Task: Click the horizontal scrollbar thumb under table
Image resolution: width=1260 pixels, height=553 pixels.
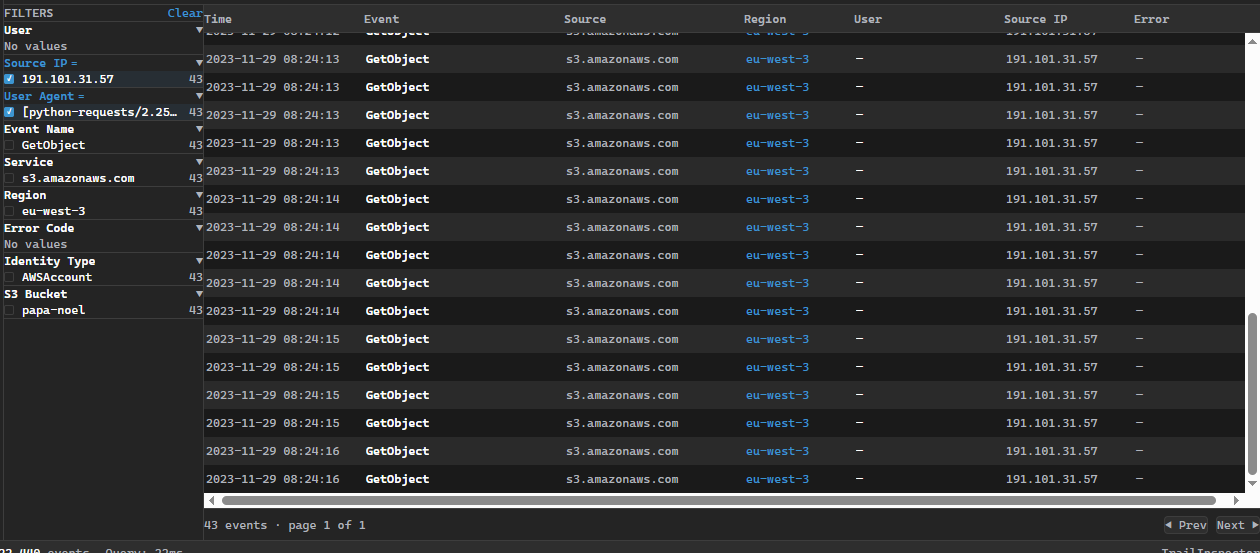Action: tap(719, 500)
